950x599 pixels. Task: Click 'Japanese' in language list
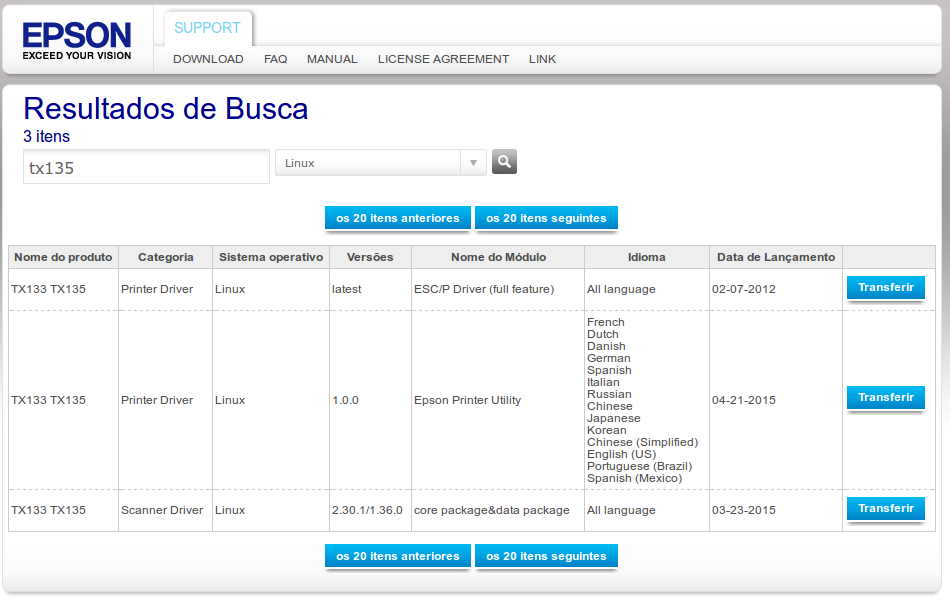coord(613,419)
